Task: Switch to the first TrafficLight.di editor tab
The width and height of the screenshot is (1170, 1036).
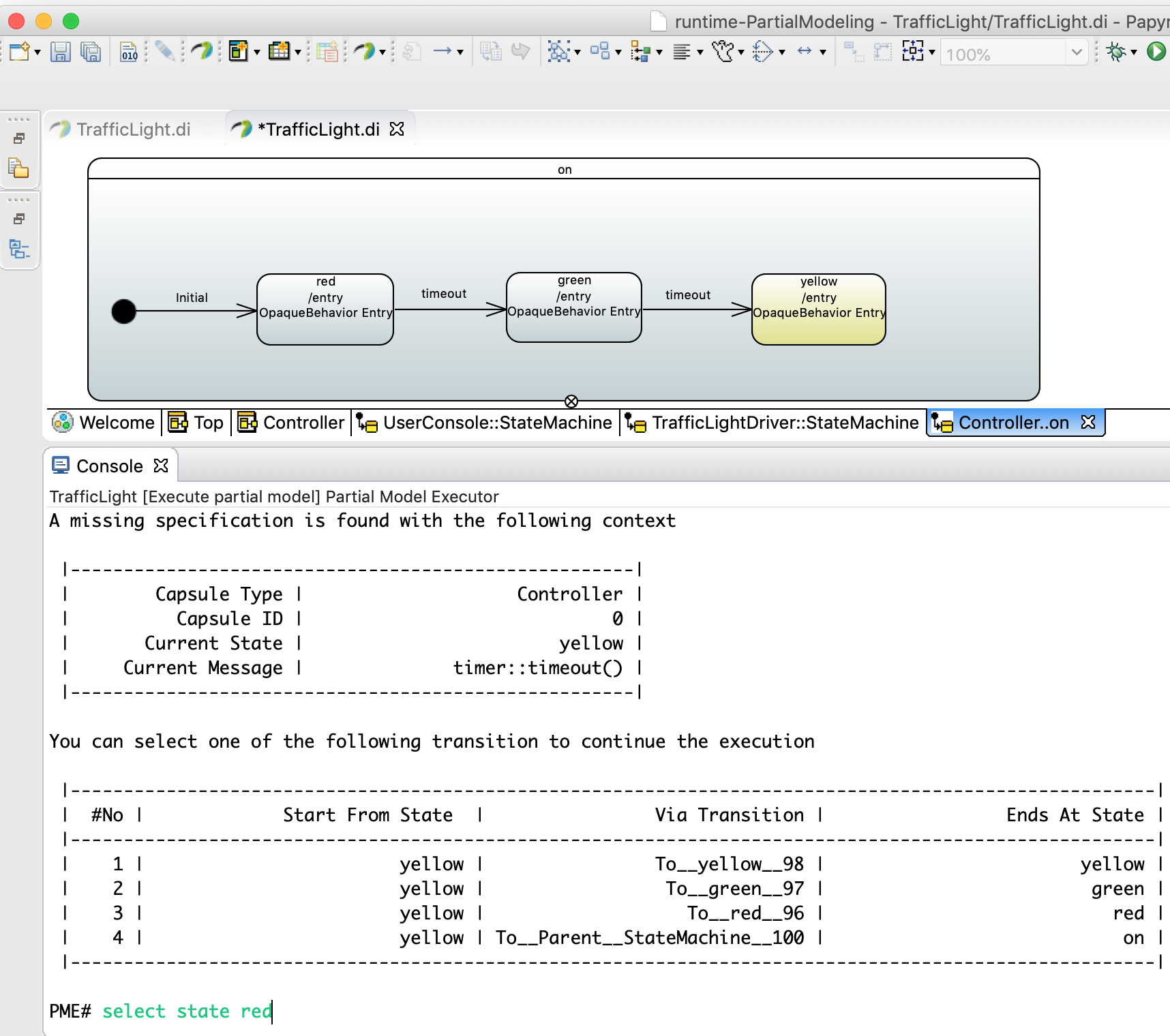Action: click(x=121, y=129)
